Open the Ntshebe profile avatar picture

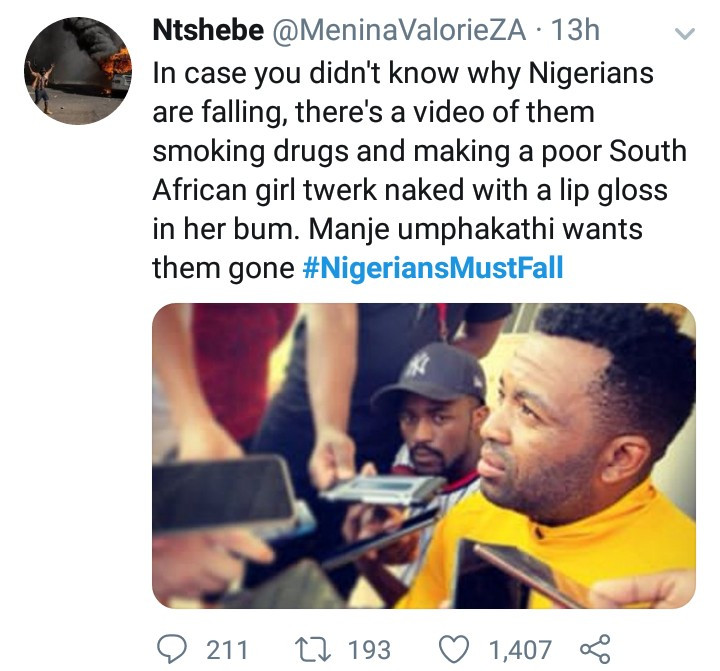point(78,71)
